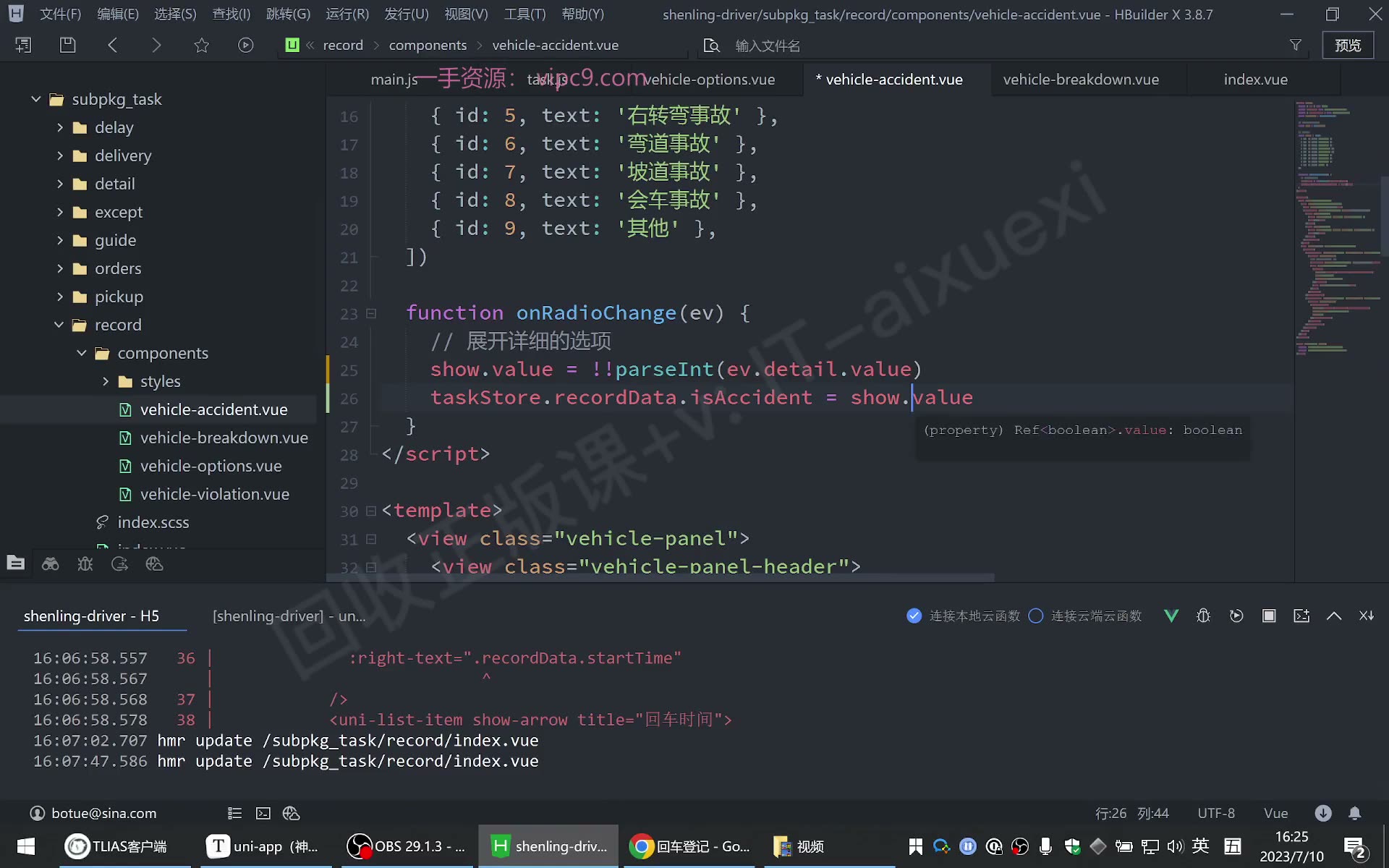Select the connect local cloud function radio

click(914, 616)
